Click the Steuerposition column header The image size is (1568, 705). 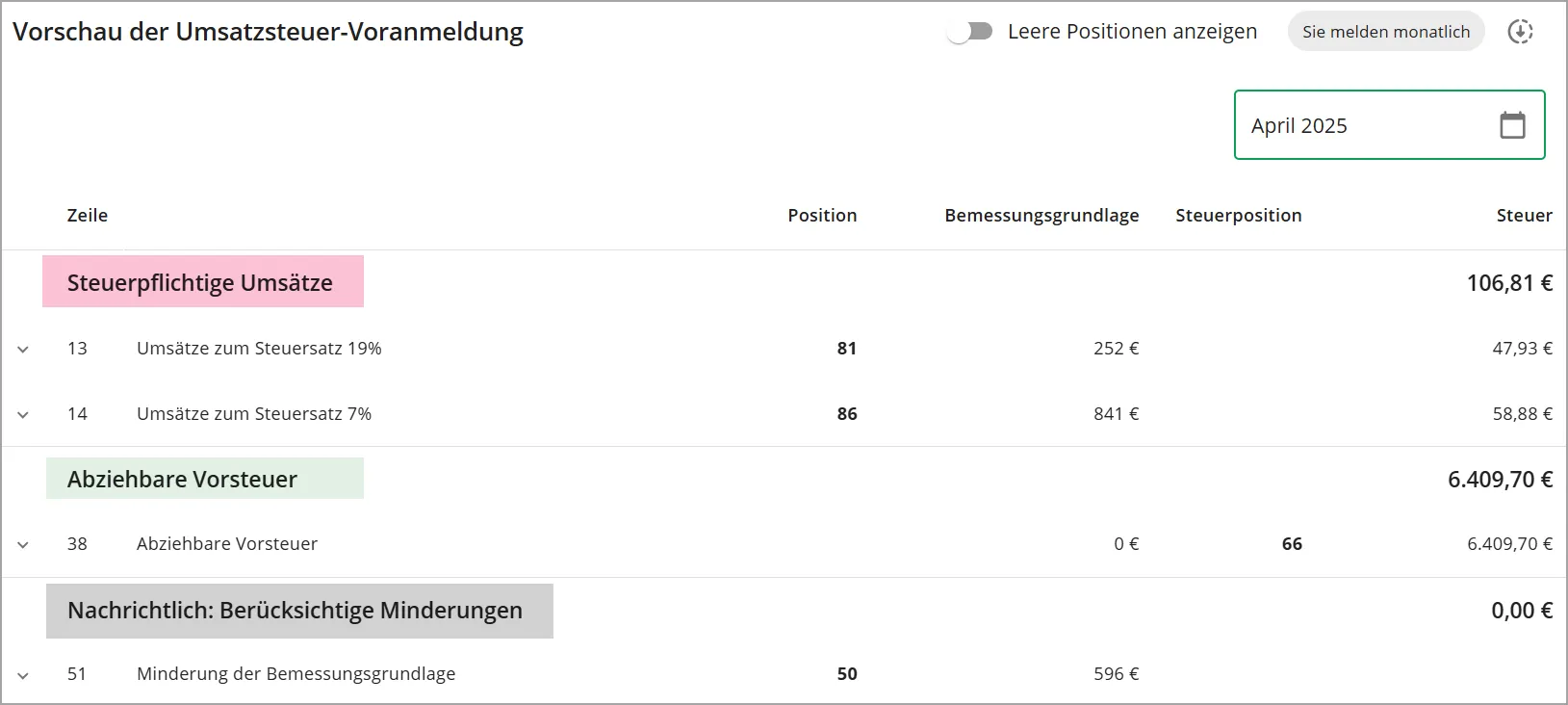click(x=1238, y=215)
